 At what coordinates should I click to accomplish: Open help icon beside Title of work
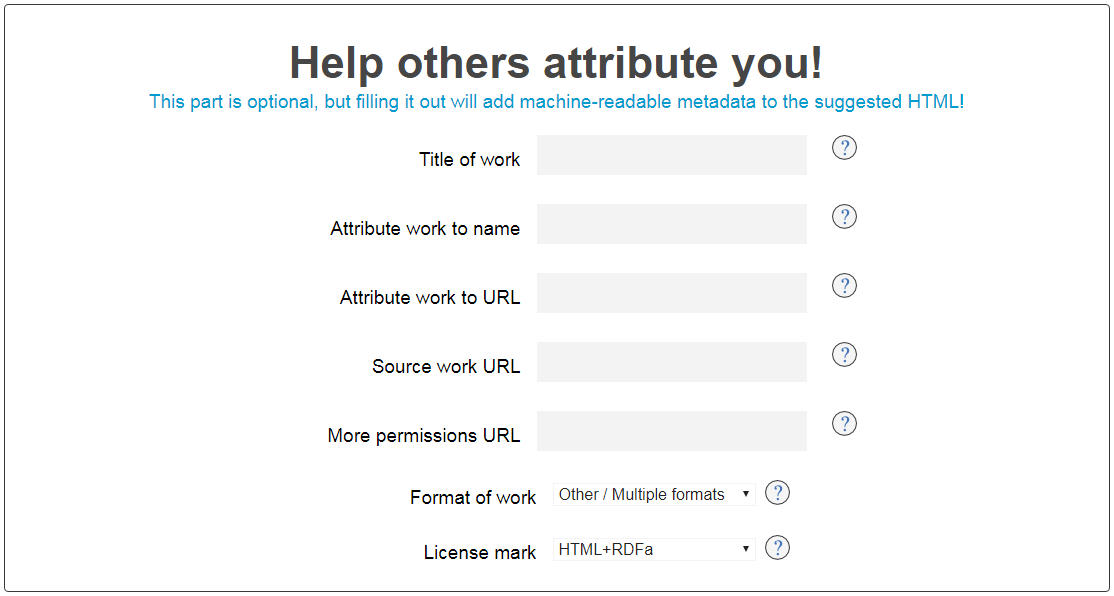tap(844, 148)
